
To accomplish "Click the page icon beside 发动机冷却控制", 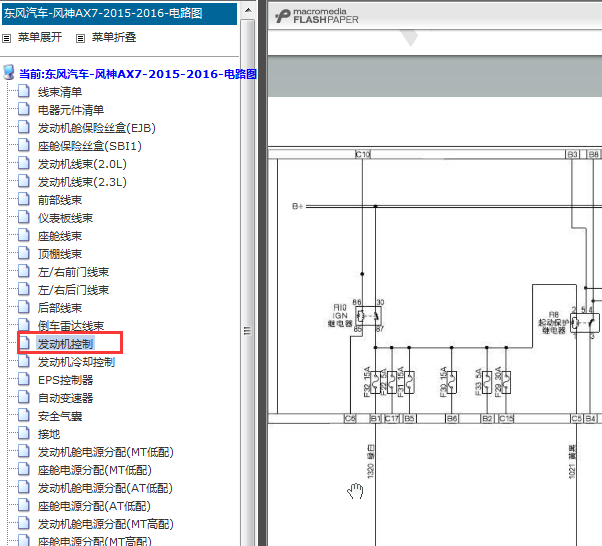I will click(24, 361).
